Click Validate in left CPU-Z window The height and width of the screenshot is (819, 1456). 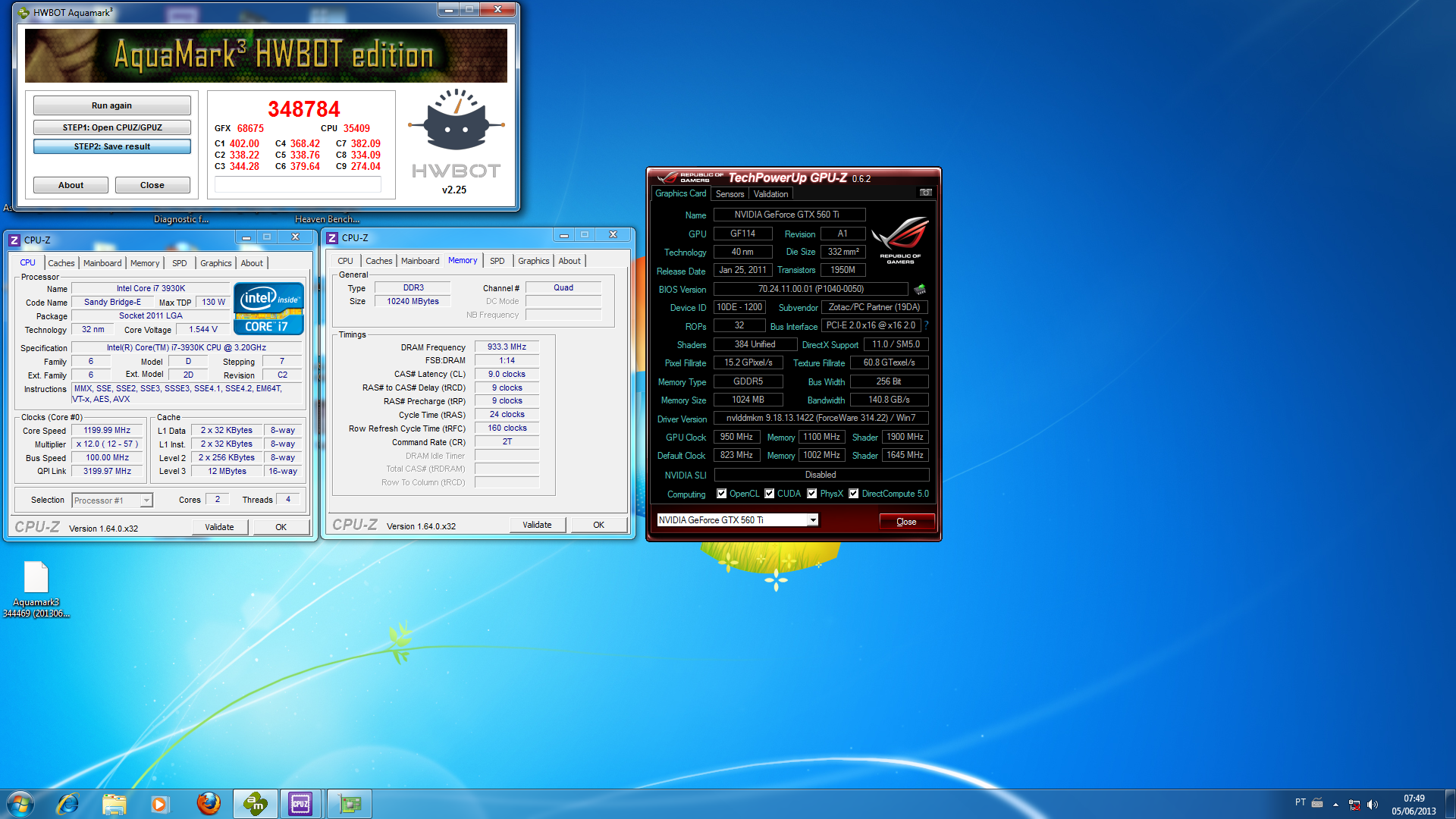(x=219, y=527)
